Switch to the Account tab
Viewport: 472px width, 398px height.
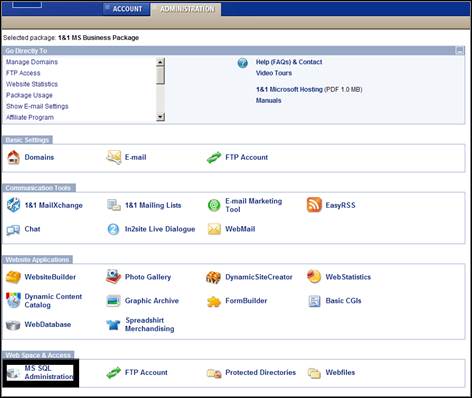click(x=127, y=9)
